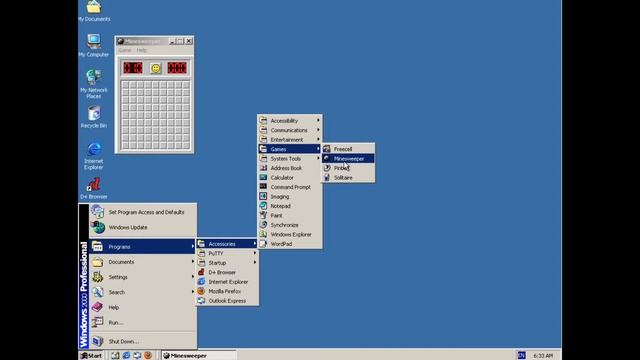Open the Help menu in Minesweeper
The image size is (640, 360).
[142, 50]
